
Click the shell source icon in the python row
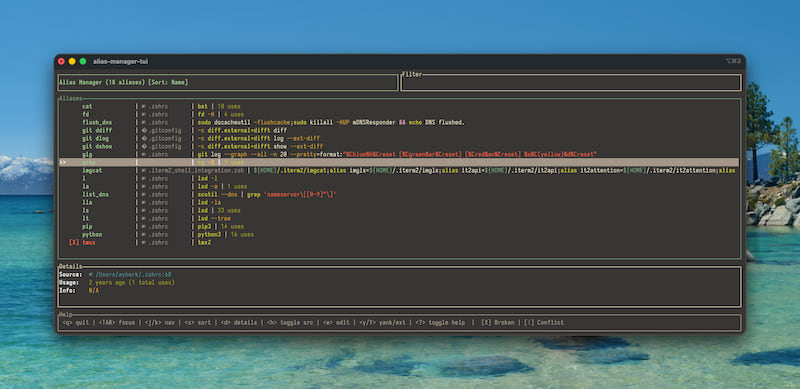(x=144, y=234)
